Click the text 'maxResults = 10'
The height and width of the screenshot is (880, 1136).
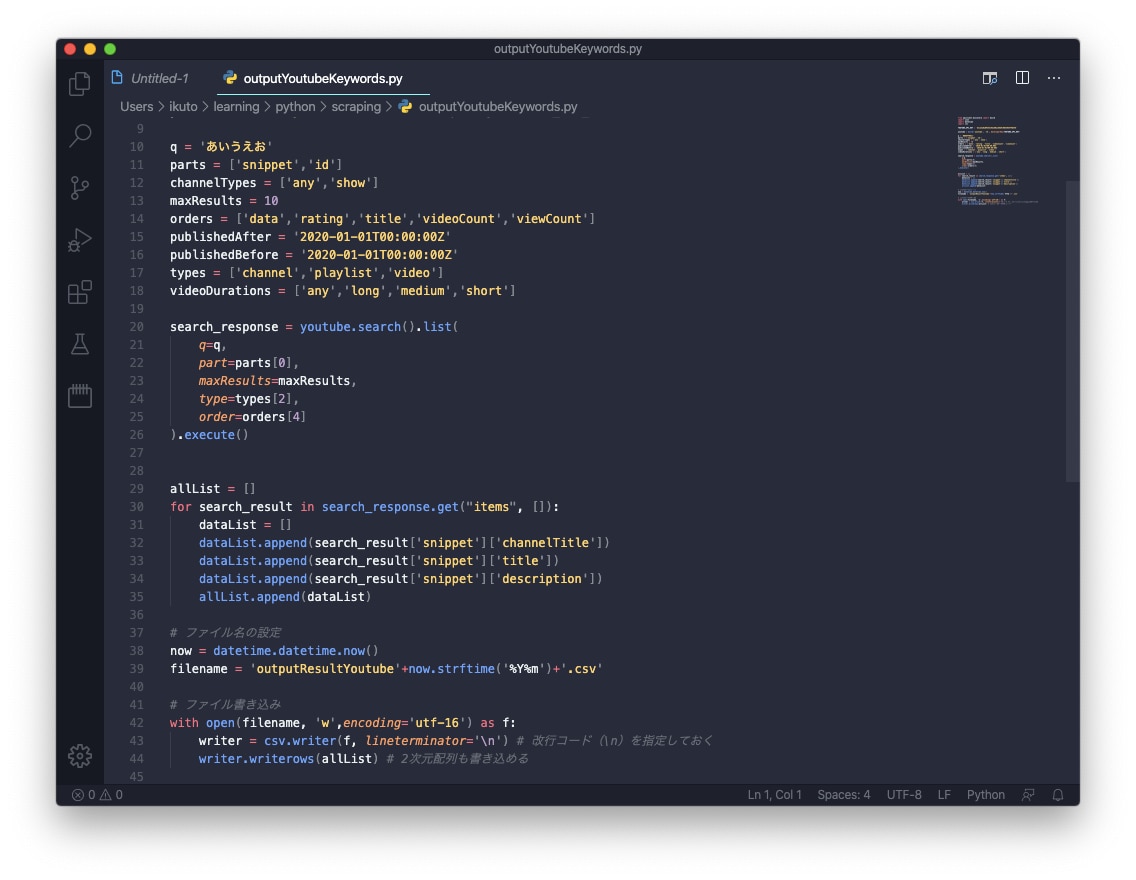[x=224, y=201]
